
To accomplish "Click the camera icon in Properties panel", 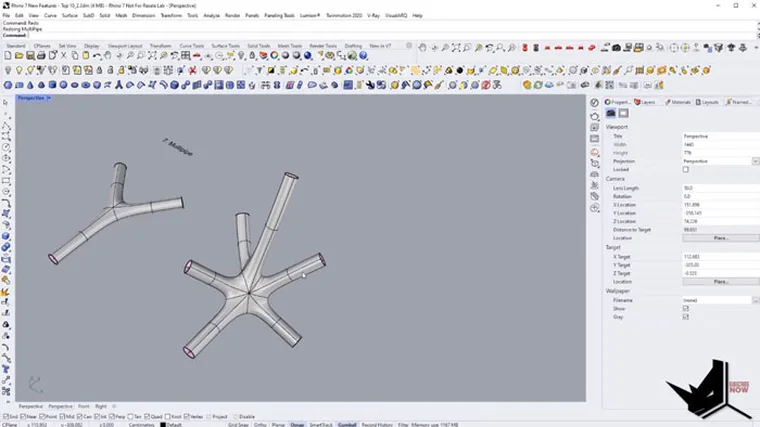I will click(610, 114).
